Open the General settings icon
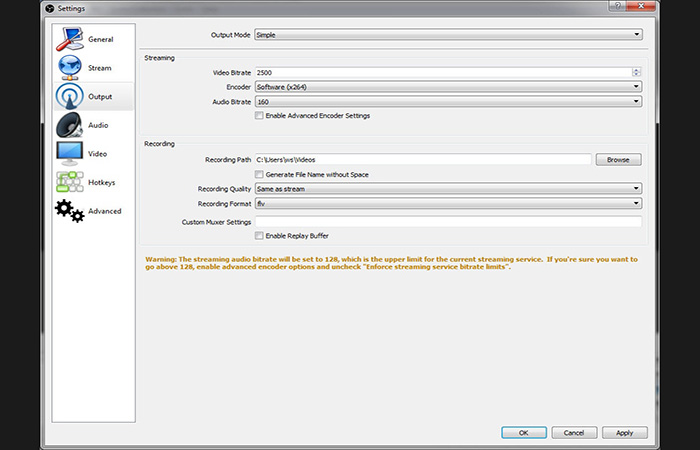The image size is (700, 450). 70,39
